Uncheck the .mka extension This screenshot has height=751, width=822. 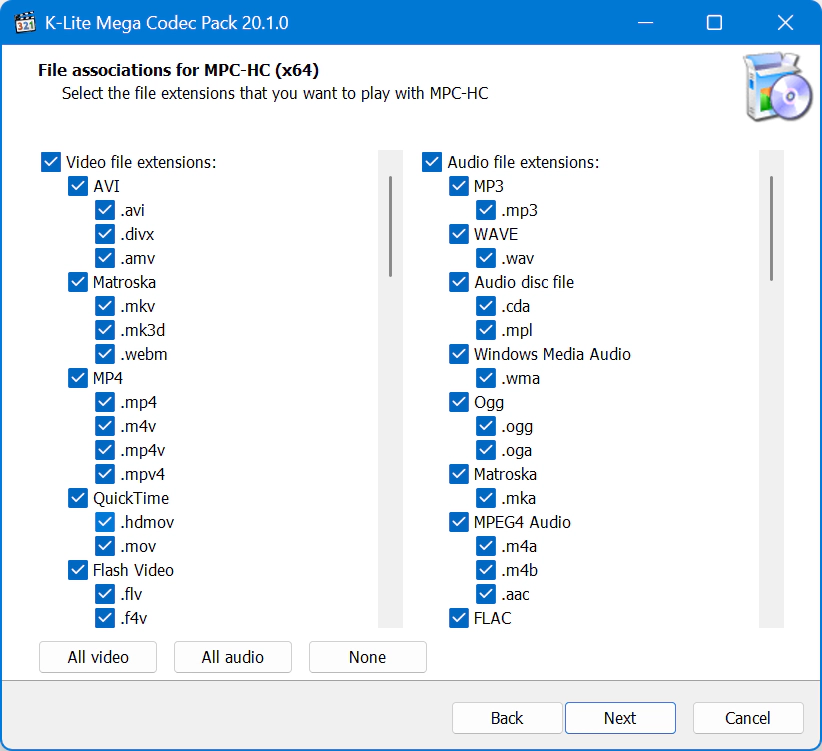(486, 498)
